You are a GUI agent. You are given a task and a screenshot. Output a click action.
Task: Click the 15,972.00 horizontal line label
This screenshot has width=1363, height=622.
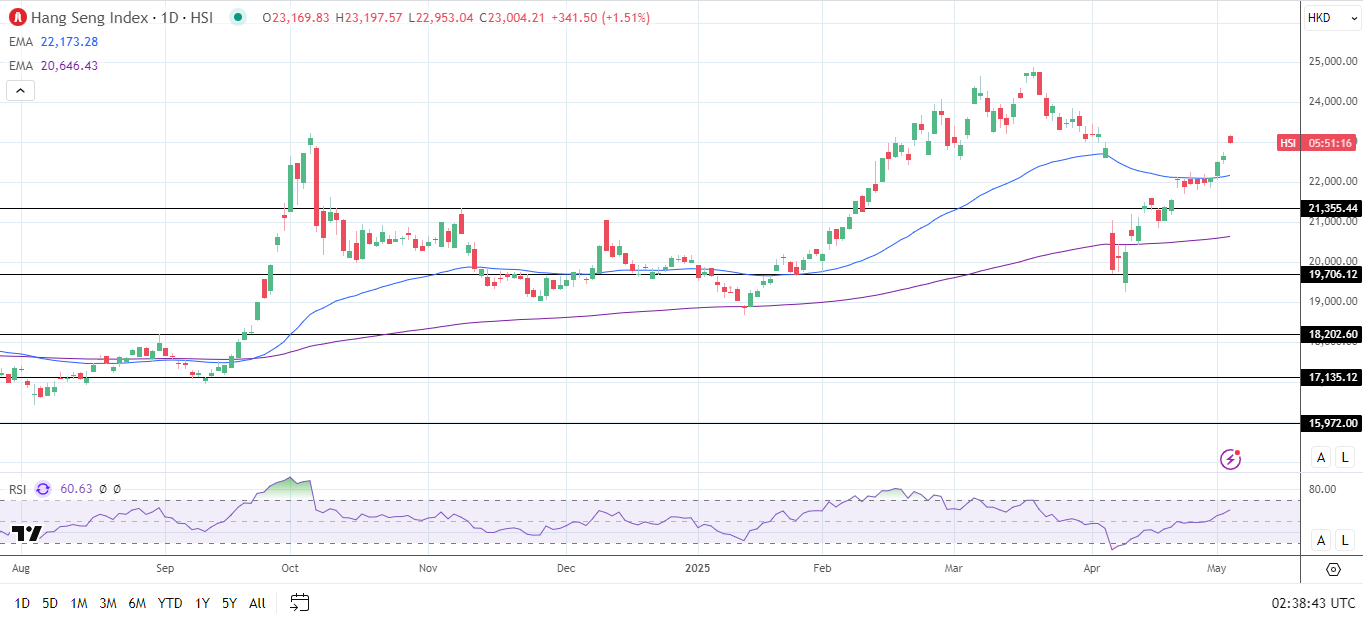[x=1332, y=423]
